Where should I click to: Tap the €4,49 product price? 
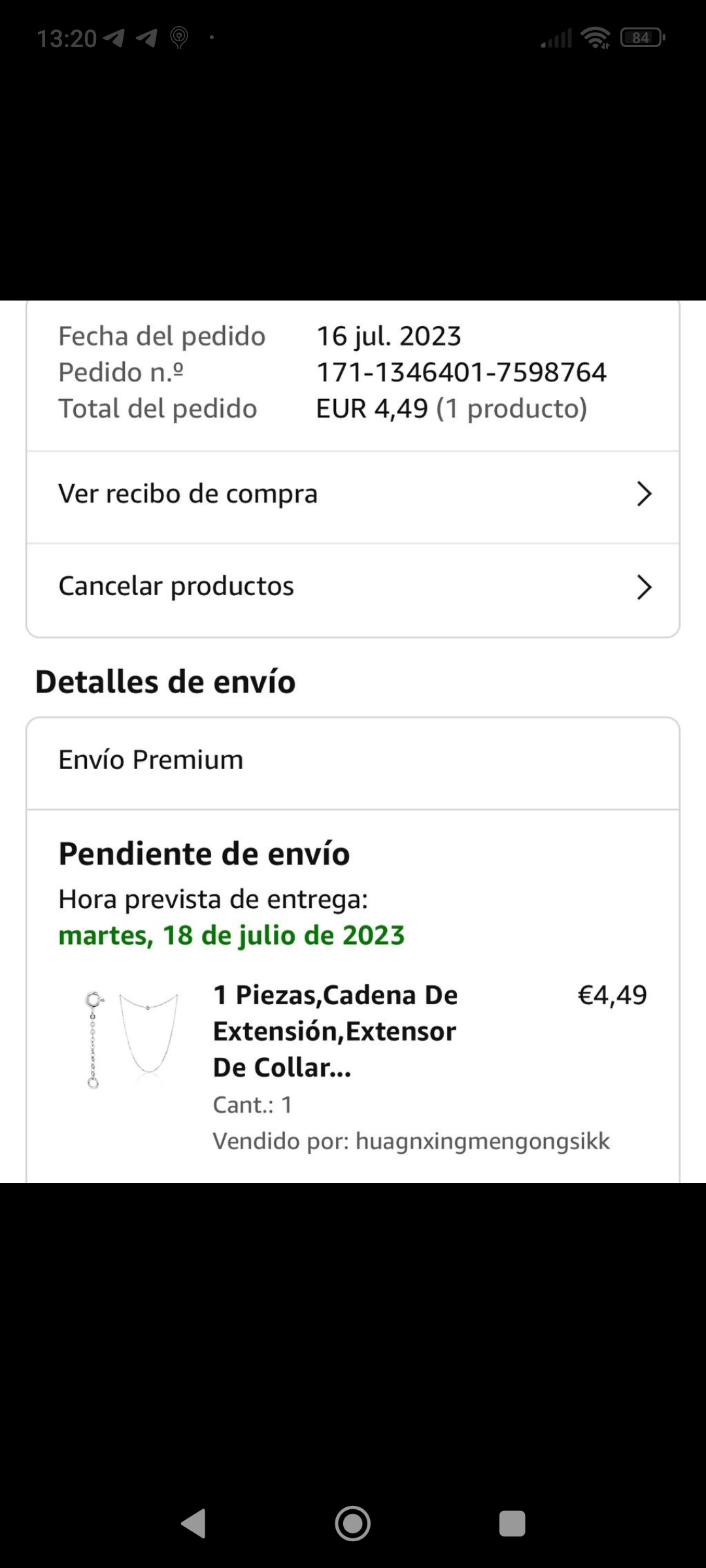(612, 995)
